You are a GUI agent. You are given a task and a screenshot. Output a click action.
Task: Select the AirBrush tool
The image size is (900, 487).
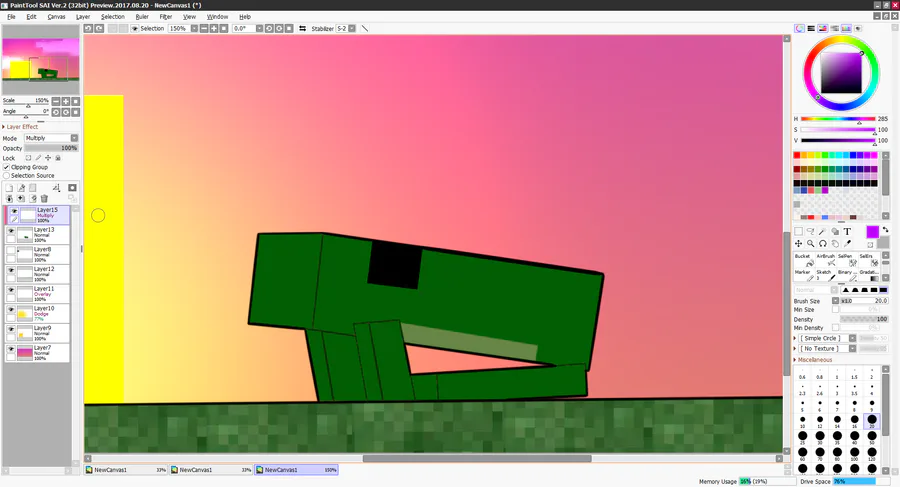[x=825, y=260]
